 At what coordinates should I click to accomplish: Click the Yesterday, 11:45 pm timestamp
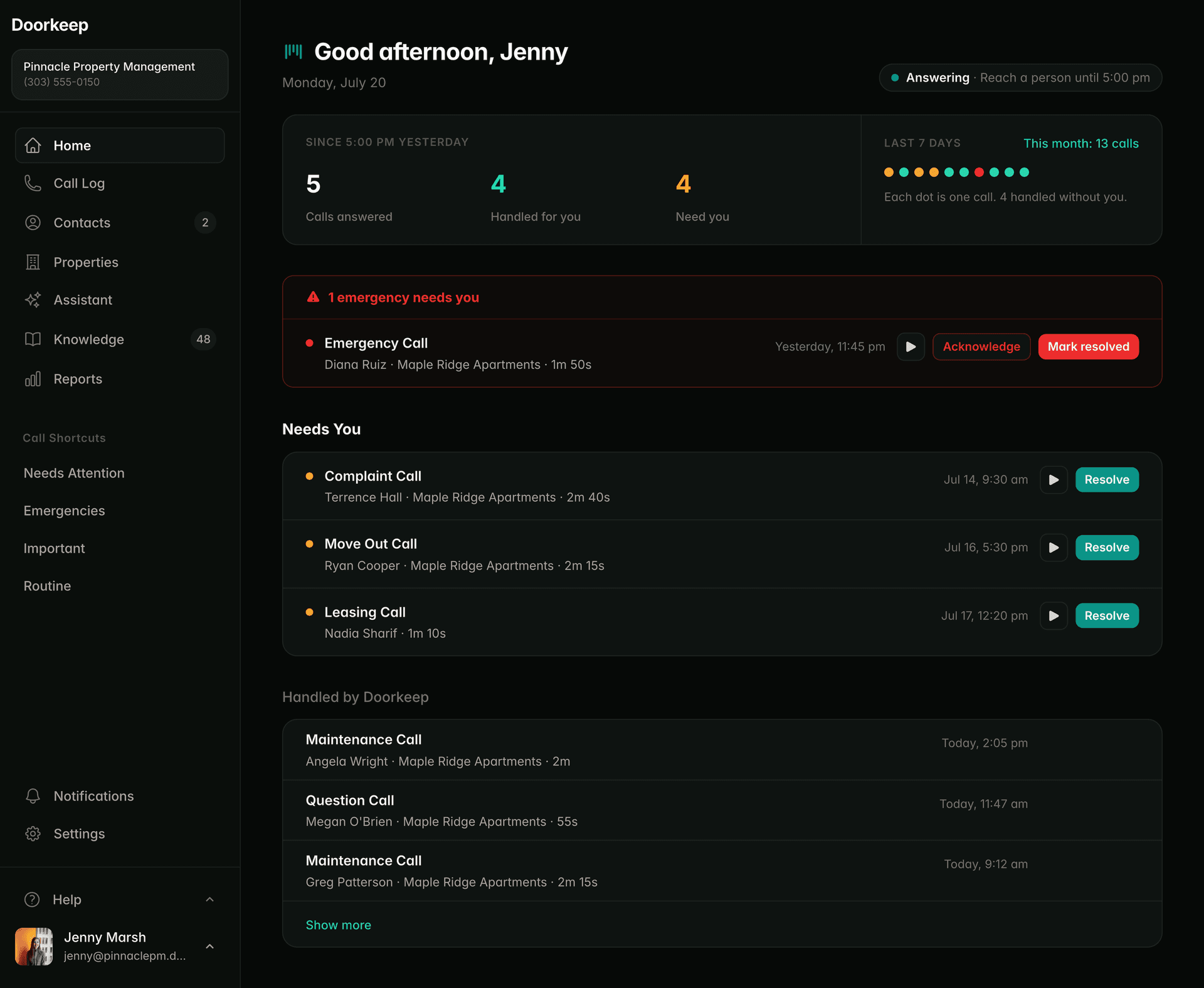pos(830,347)
